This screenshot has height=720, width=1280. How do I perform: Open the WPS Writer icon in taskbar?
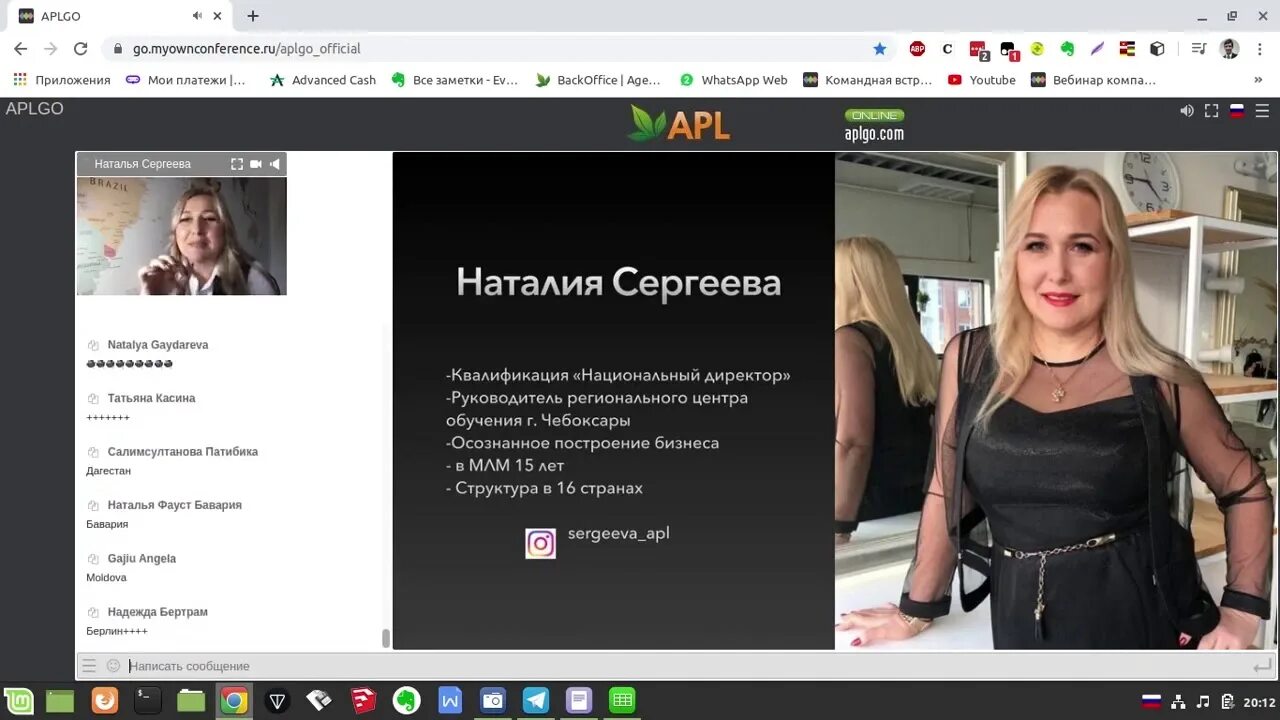coord(450,701)
